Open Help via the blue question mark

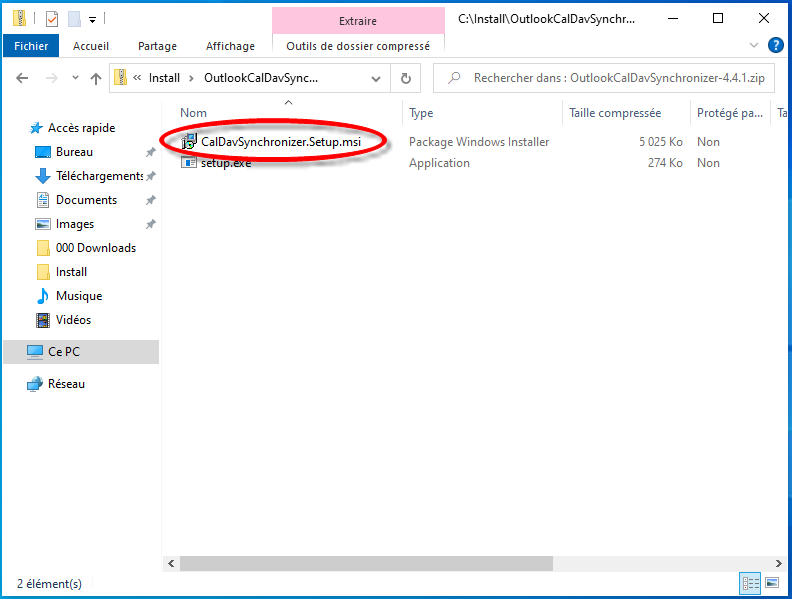tap(776, 45)
